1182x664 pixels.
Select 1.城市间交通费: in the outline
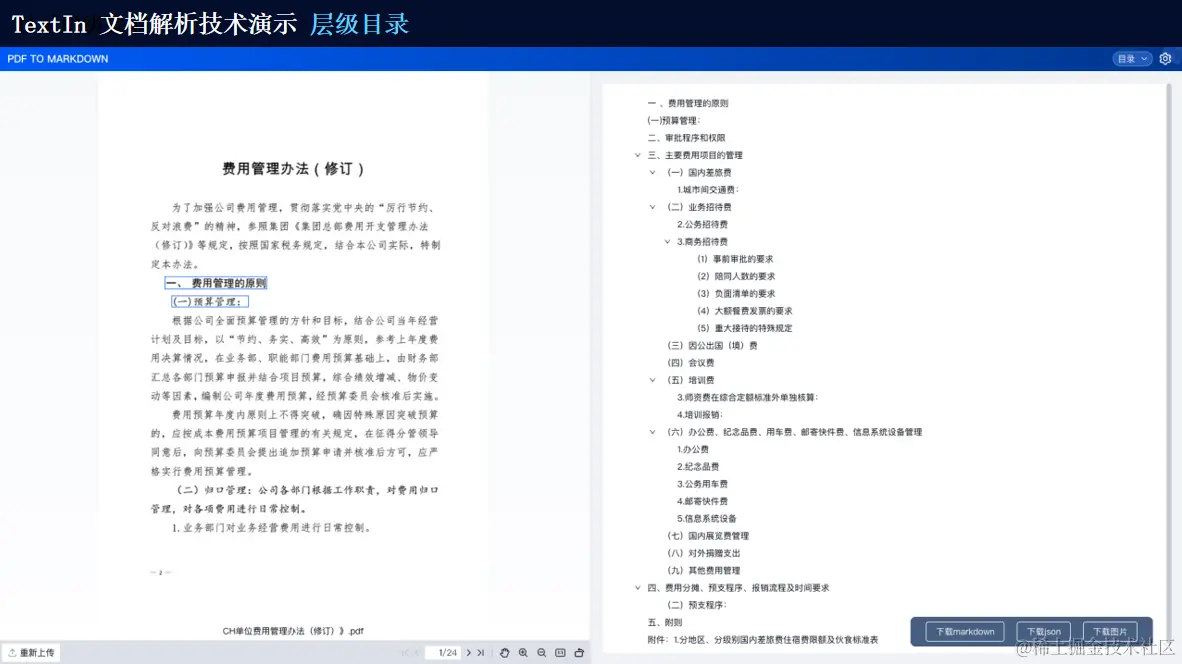[x=707, y=190]
